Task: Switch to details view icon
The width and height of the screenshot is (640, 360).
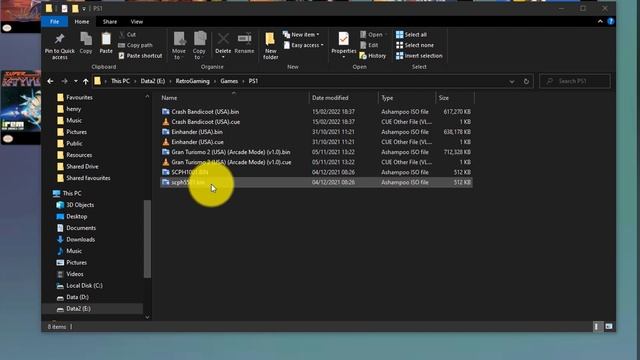Action: 597,327
